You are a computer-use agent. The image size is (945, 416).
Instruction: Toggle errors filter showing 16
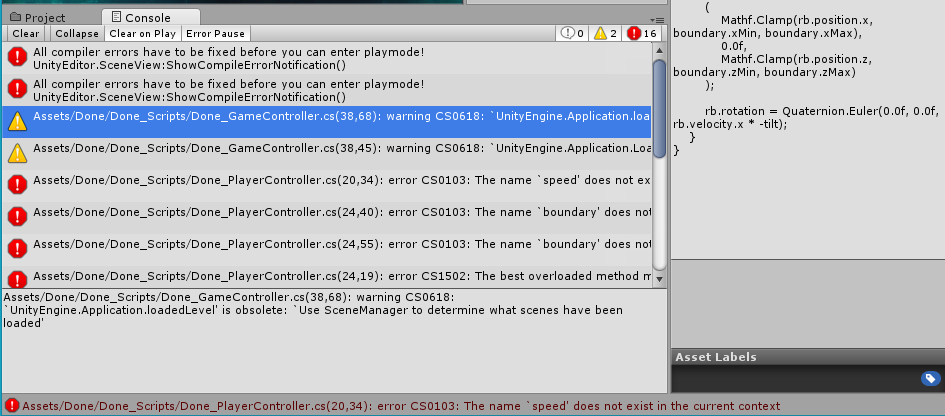[642, 34]
